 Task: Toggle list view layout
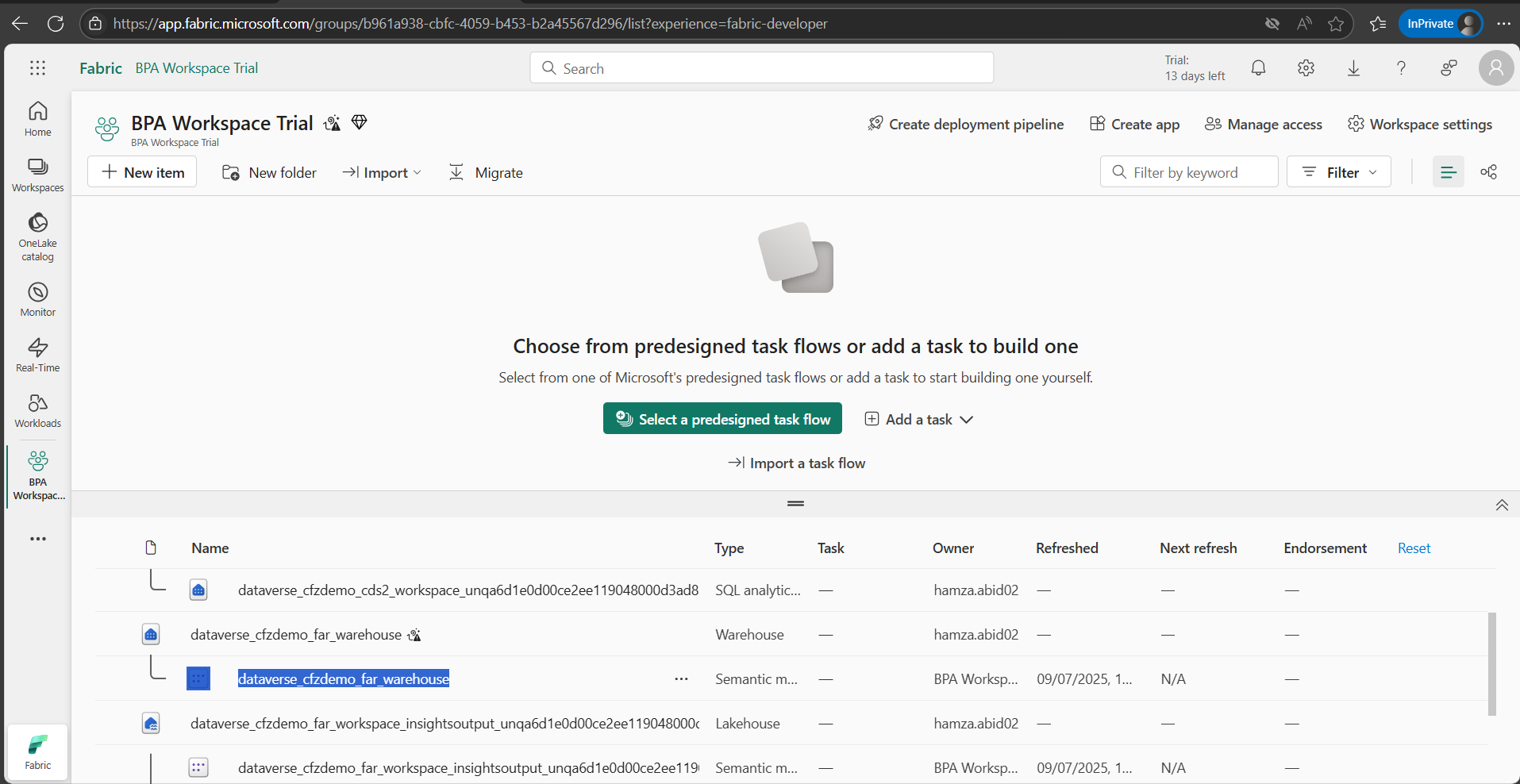[1448, 172]
